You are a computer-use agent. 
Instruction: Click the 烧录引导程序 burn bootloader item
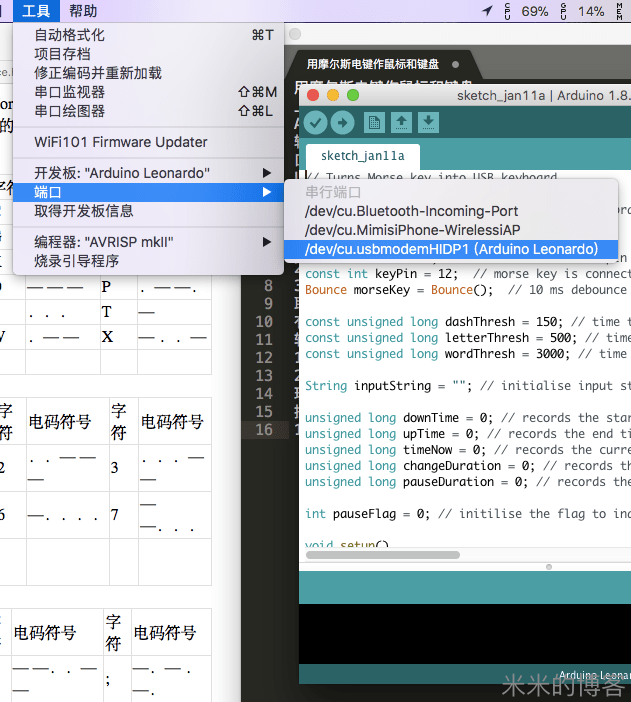(x=77, y=261)
